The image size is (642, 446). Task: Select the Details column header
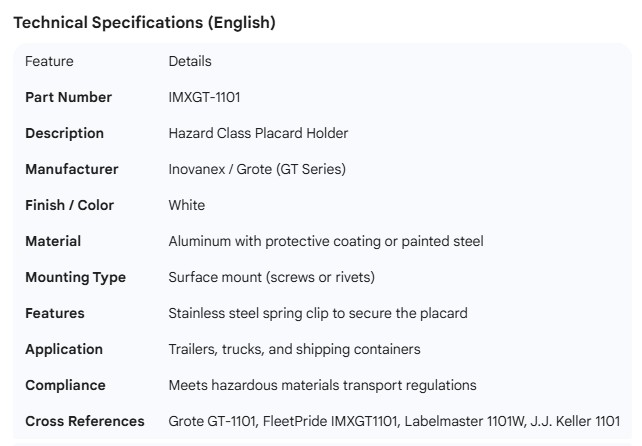click(x=190, y=61)
